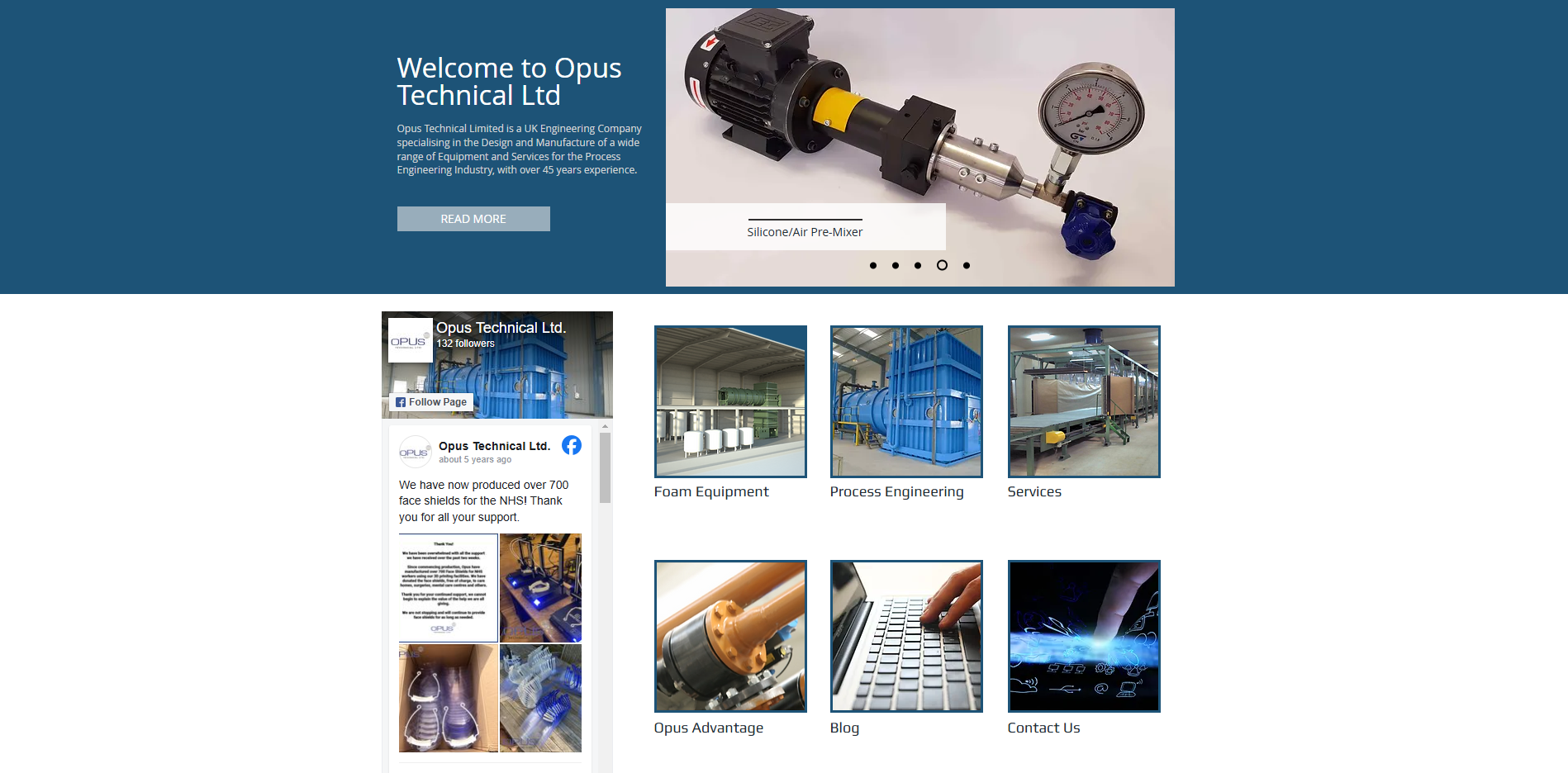The width and height of the screenshot is (1568, 773).
Task: Click the '132 followers' text
Action: pyautogui.click(x=465, y=344)
